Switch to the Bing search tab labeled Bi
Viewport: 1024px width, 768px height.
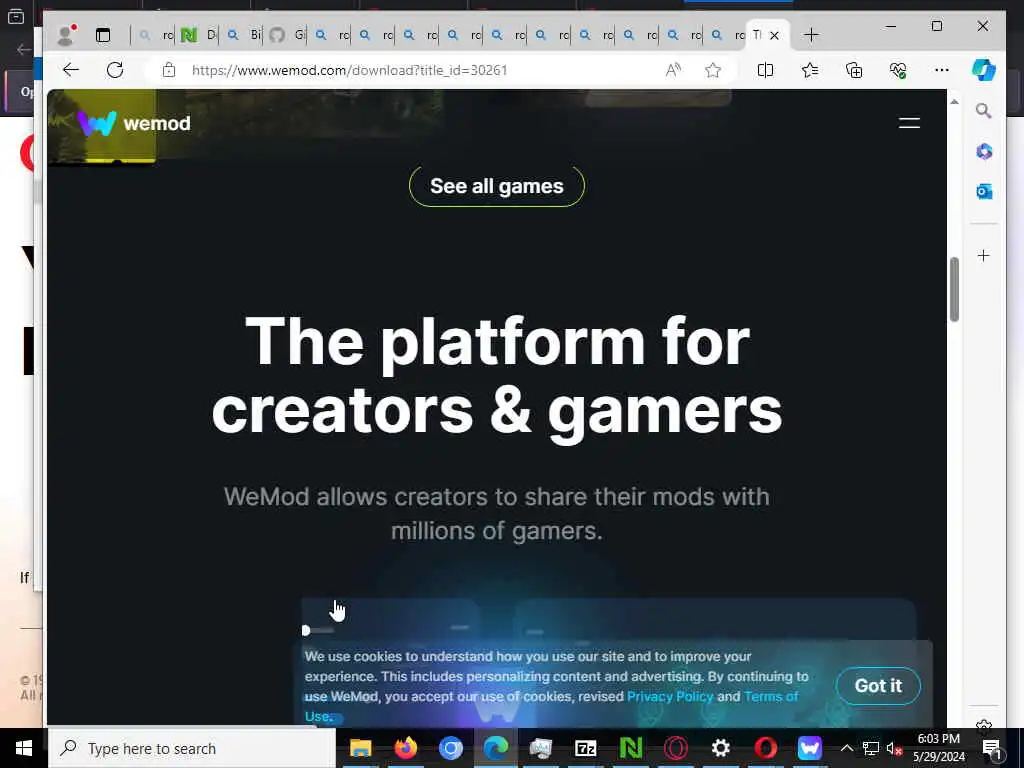point(242,35)
